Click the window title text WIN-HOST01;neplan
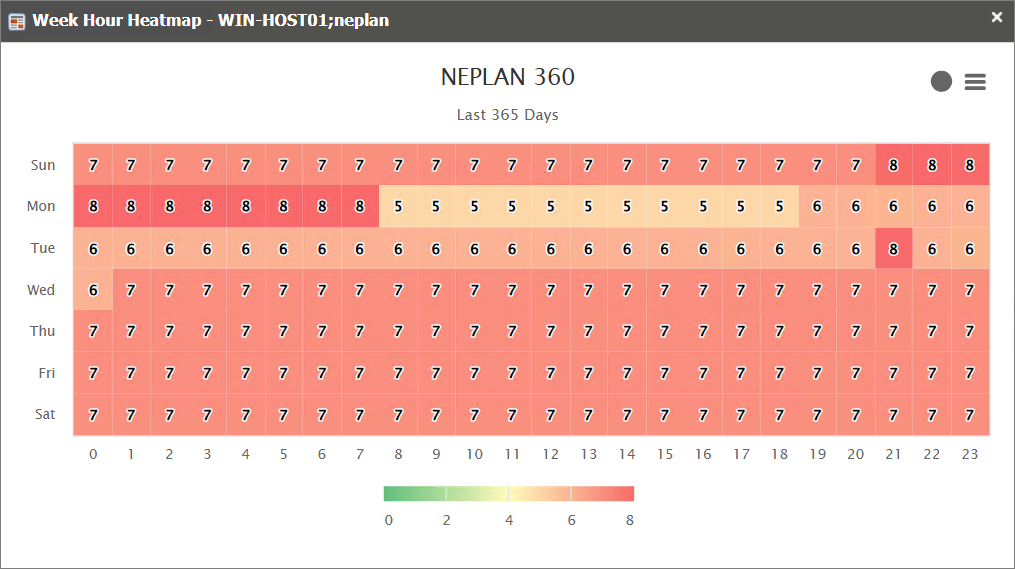Screen dimensions: 1015x569 303,20
